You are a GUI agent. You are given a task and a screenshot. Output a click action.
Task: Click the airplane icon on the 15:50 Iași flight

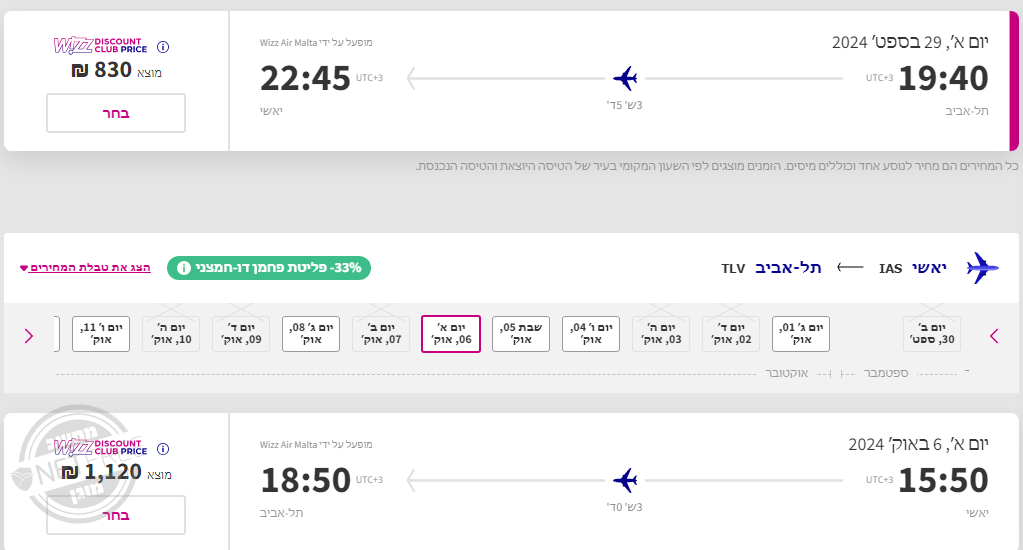coord(626,480)
